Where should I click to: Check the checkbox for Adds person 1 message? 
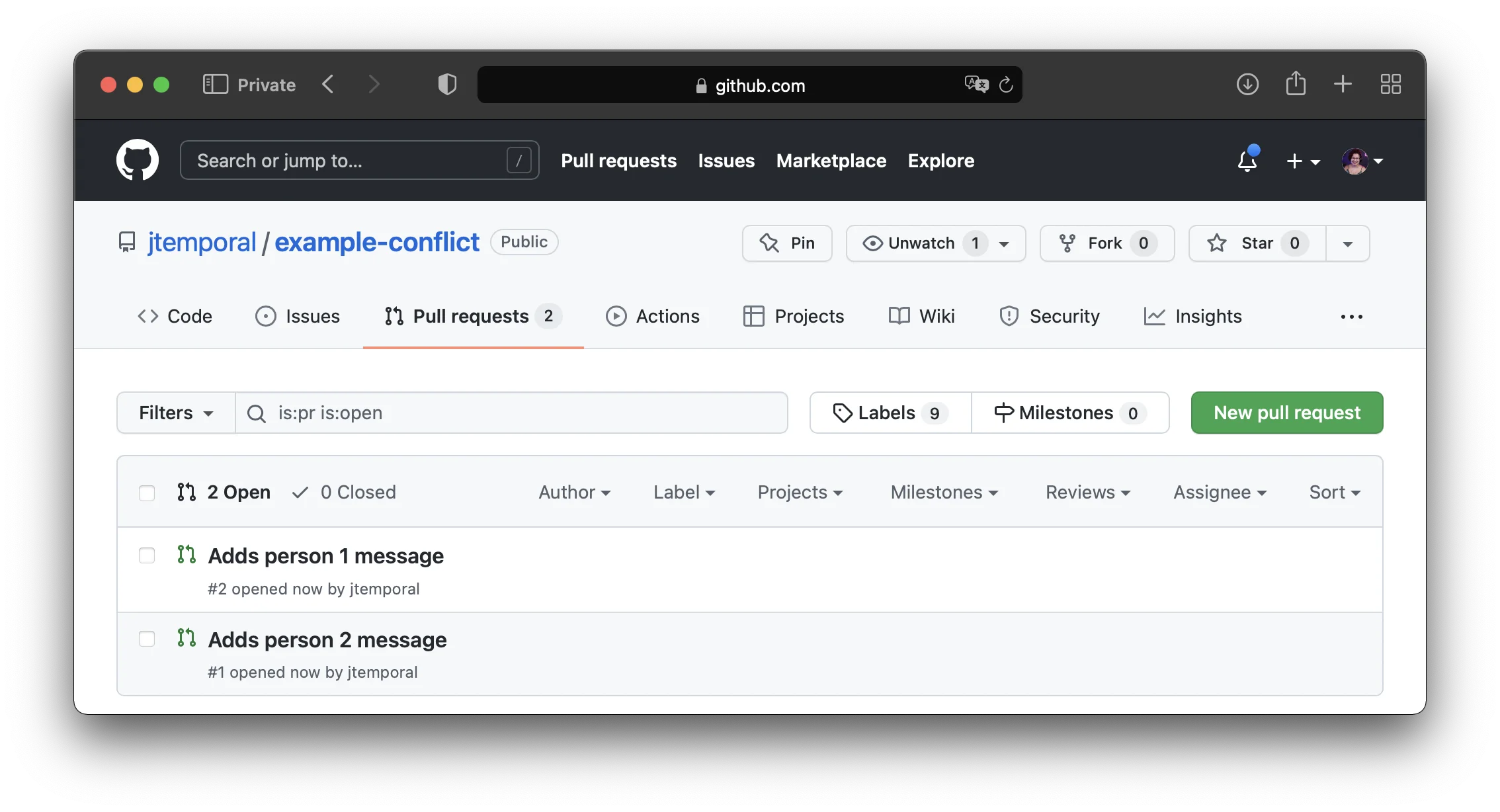tap(147, 556)
